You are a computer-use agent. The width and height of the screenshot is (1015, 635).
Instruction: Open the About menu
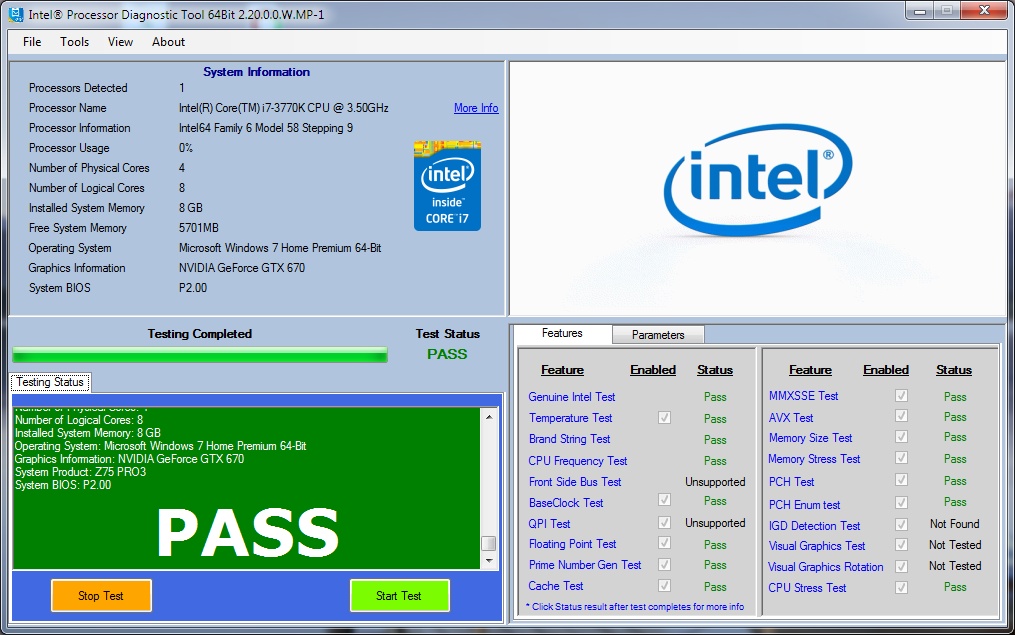(x=168, y=41)
